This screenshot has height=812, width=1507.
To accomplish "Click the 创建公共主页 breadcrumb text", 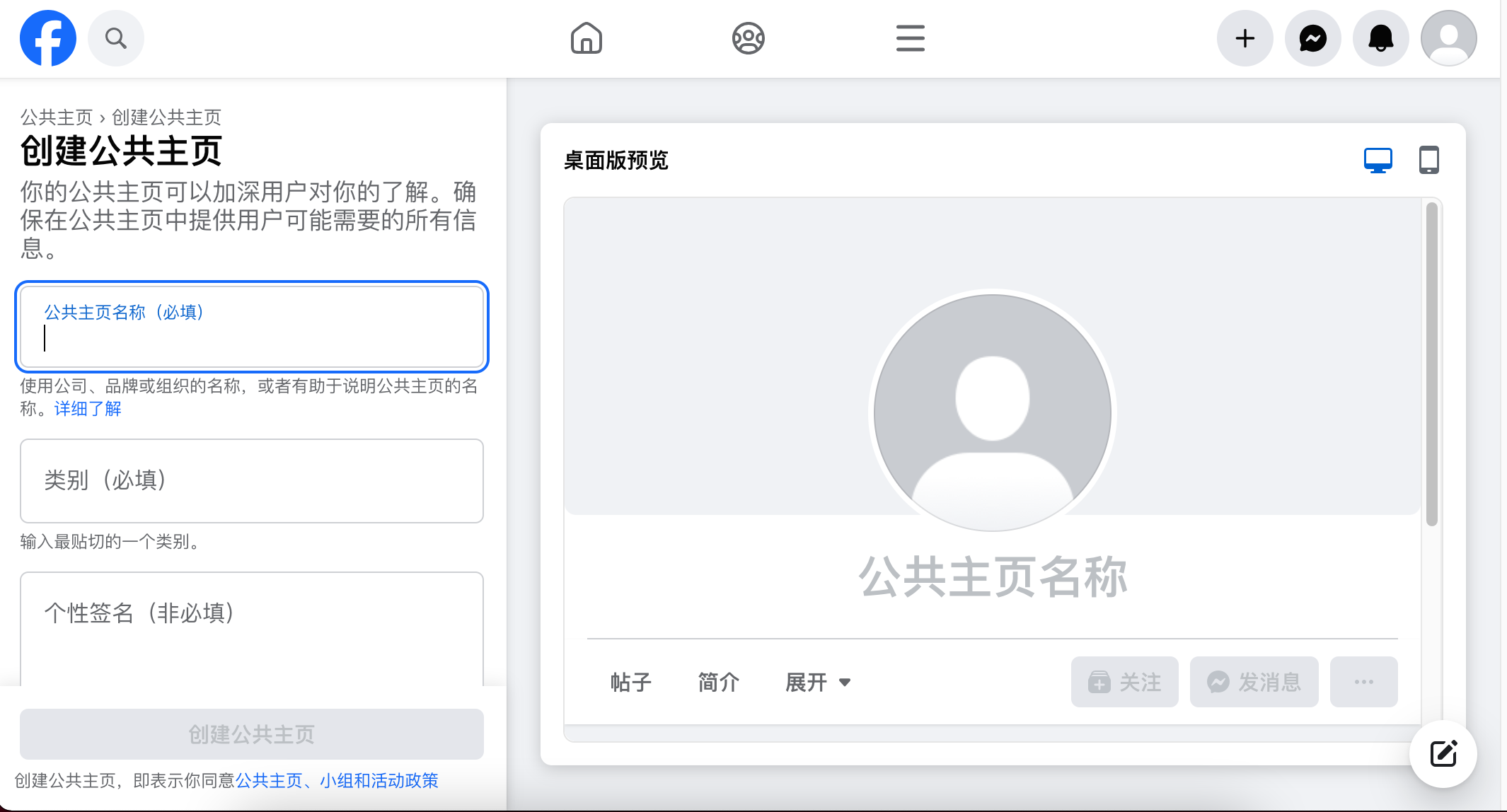I will click(x=167, y=117).
